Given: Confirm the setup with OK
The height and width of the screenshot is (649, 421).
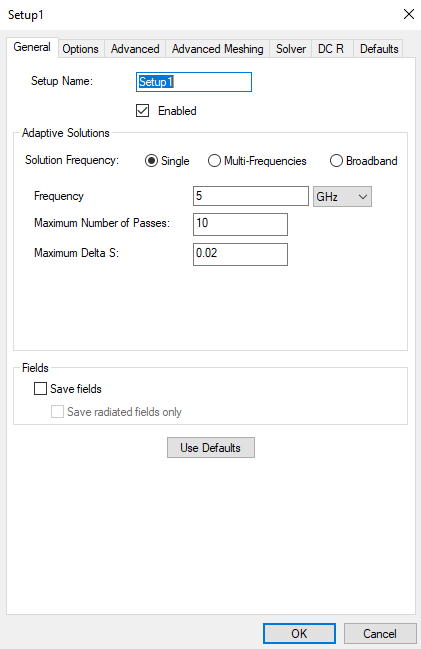Looking at the screenshot, I should (x=299, y=634).
